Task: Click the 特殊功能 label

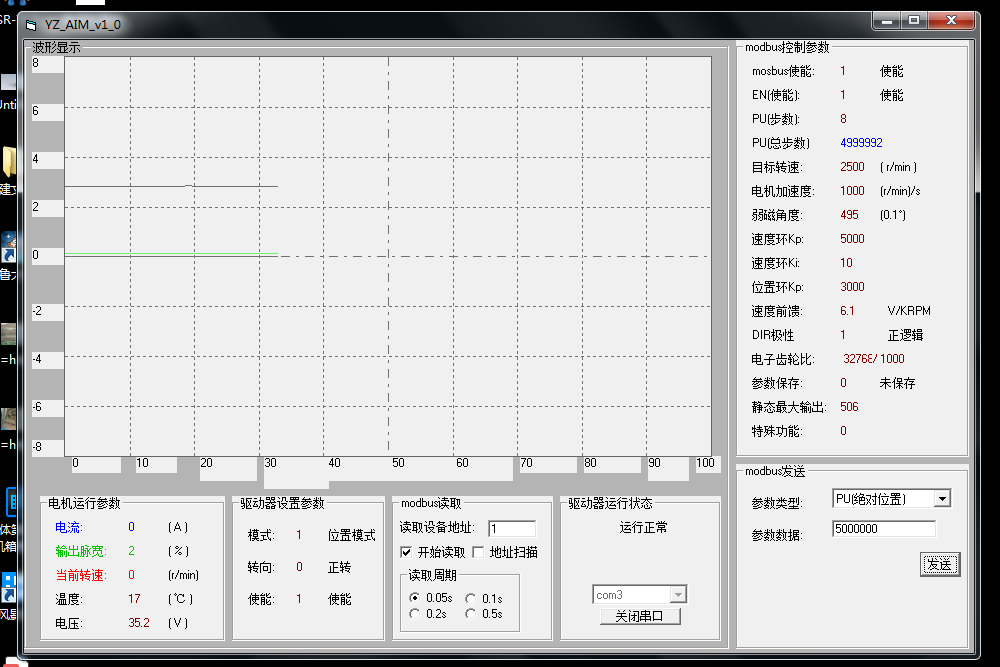Action: pyautogui.click(x=776, y=431)
